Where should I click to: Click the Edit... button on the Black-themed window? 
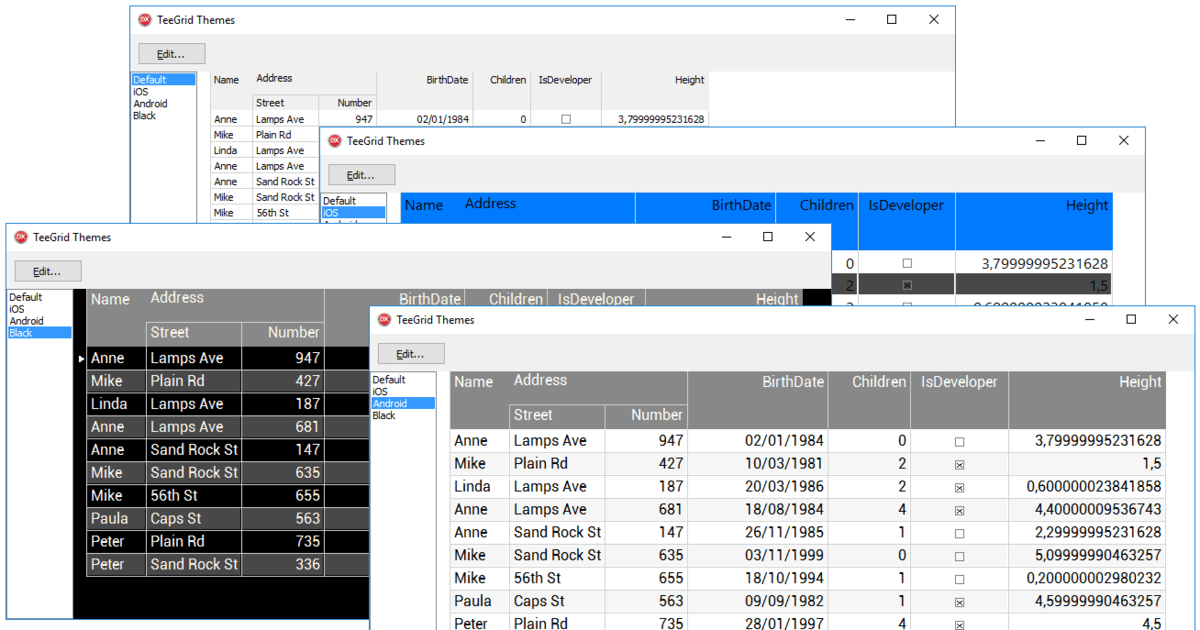pyautogui.click(x=47, y=270)
